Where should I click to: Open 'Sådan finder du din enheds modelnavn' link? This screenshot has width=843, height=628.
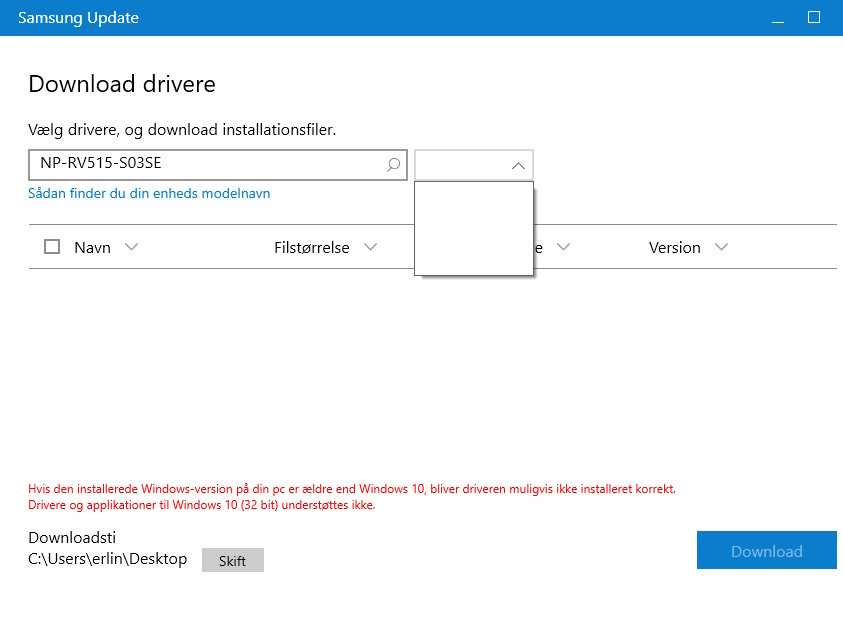pyautogui.click(x=149, y=194)
